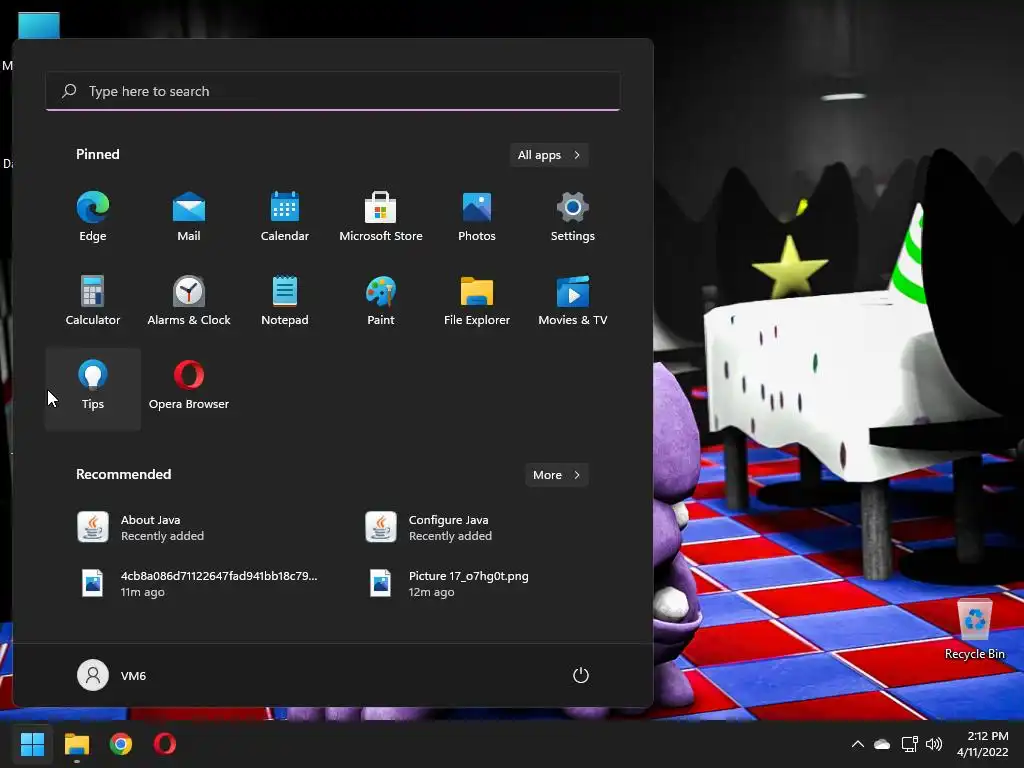Open File Explorer from the taskbar
The image size is (1024, 768).
[x=77, y=744]
